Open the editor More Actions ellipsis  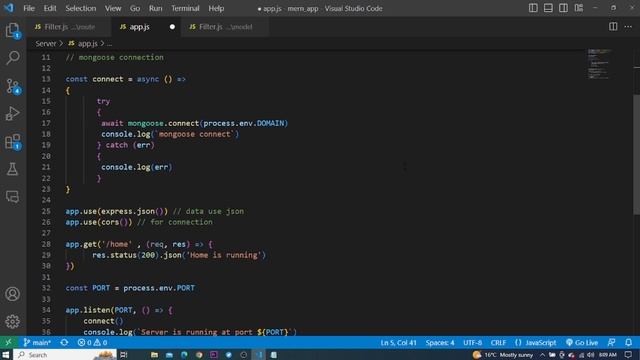click(x=628, y=27)
